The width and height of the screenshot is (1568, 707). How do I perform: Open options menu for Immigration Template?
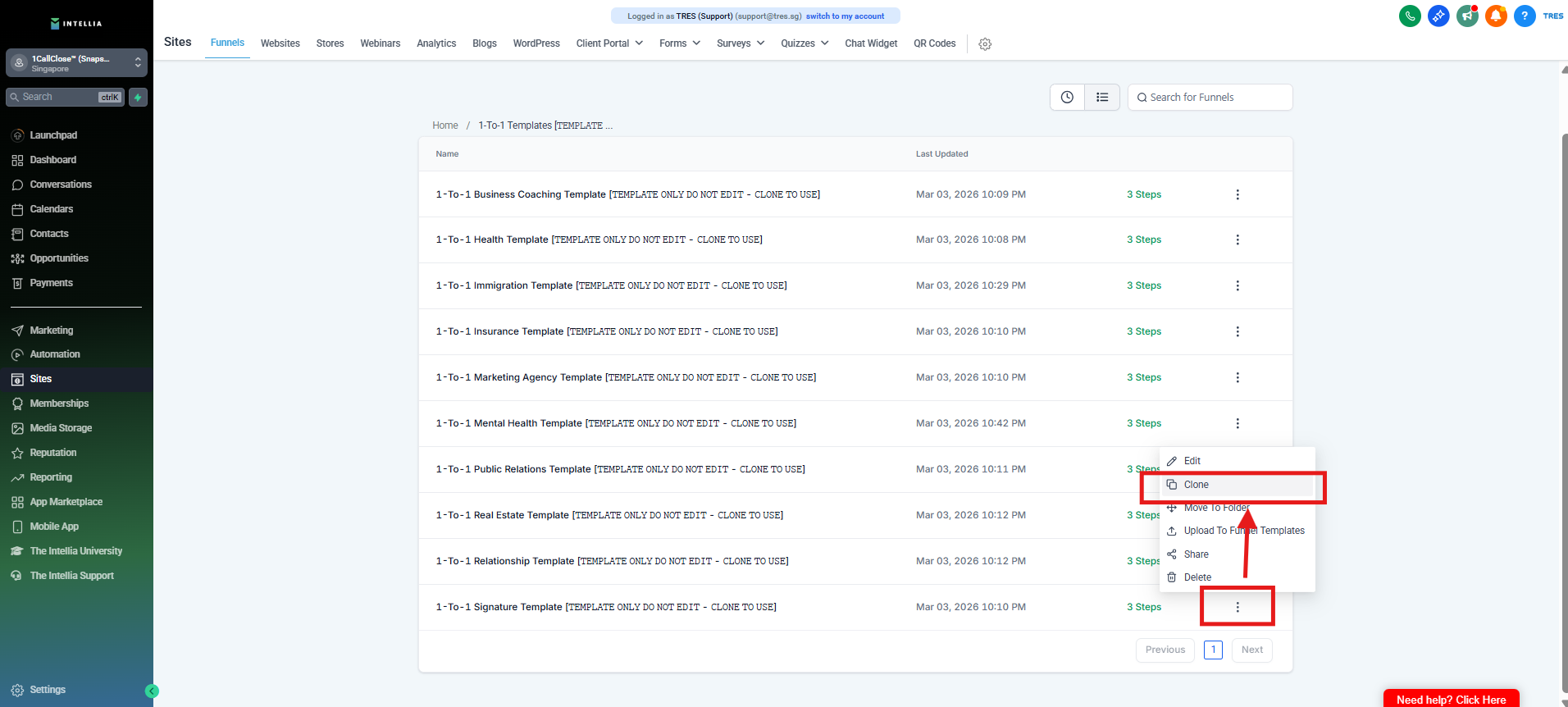1238,285
